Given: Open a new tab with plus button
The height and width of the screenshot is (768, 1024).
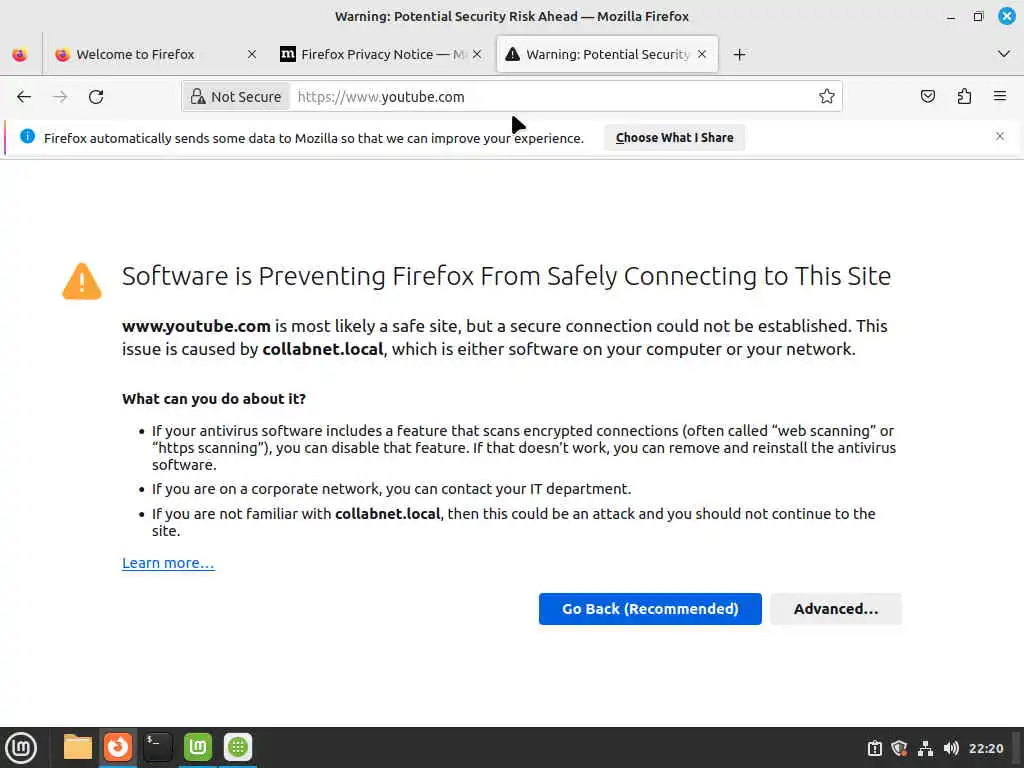Looking at the screenshot, I should coord(739,55).
